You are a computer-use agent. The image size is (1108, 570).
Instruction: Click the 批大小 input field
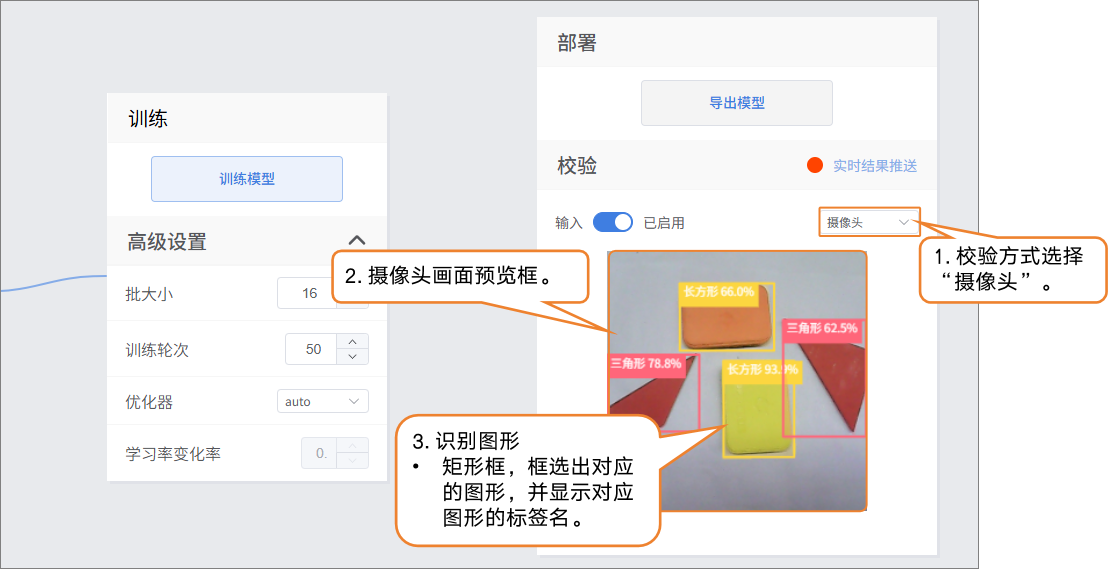tap(309, 293)
